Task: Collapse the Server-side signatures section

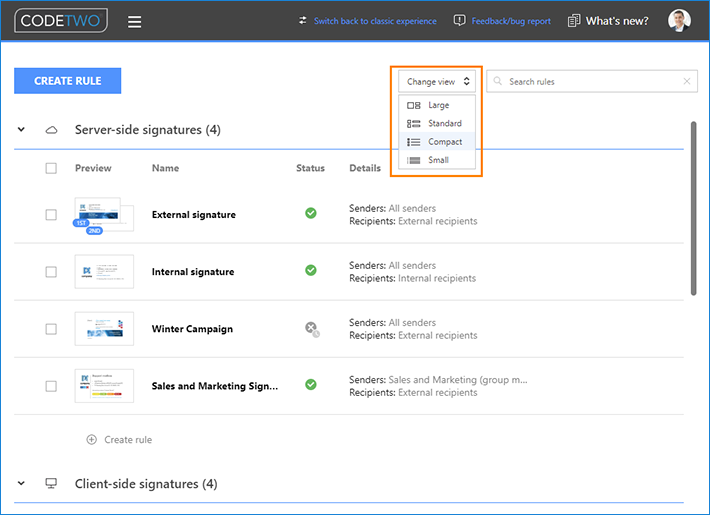Action: click(x=21, y=130)
